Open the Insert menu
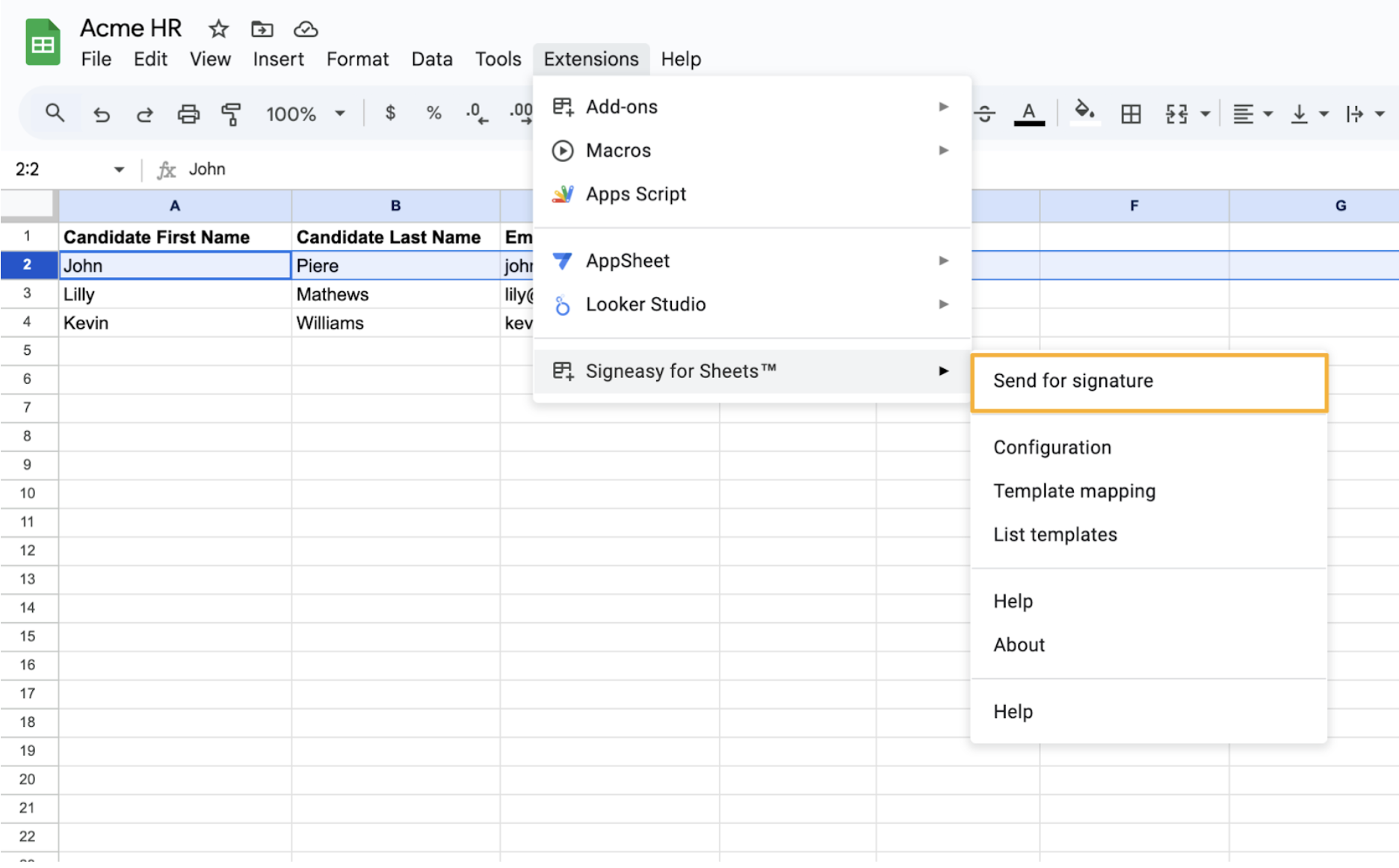This screenshot has height=868, width=1399. (x=278, y=59)
